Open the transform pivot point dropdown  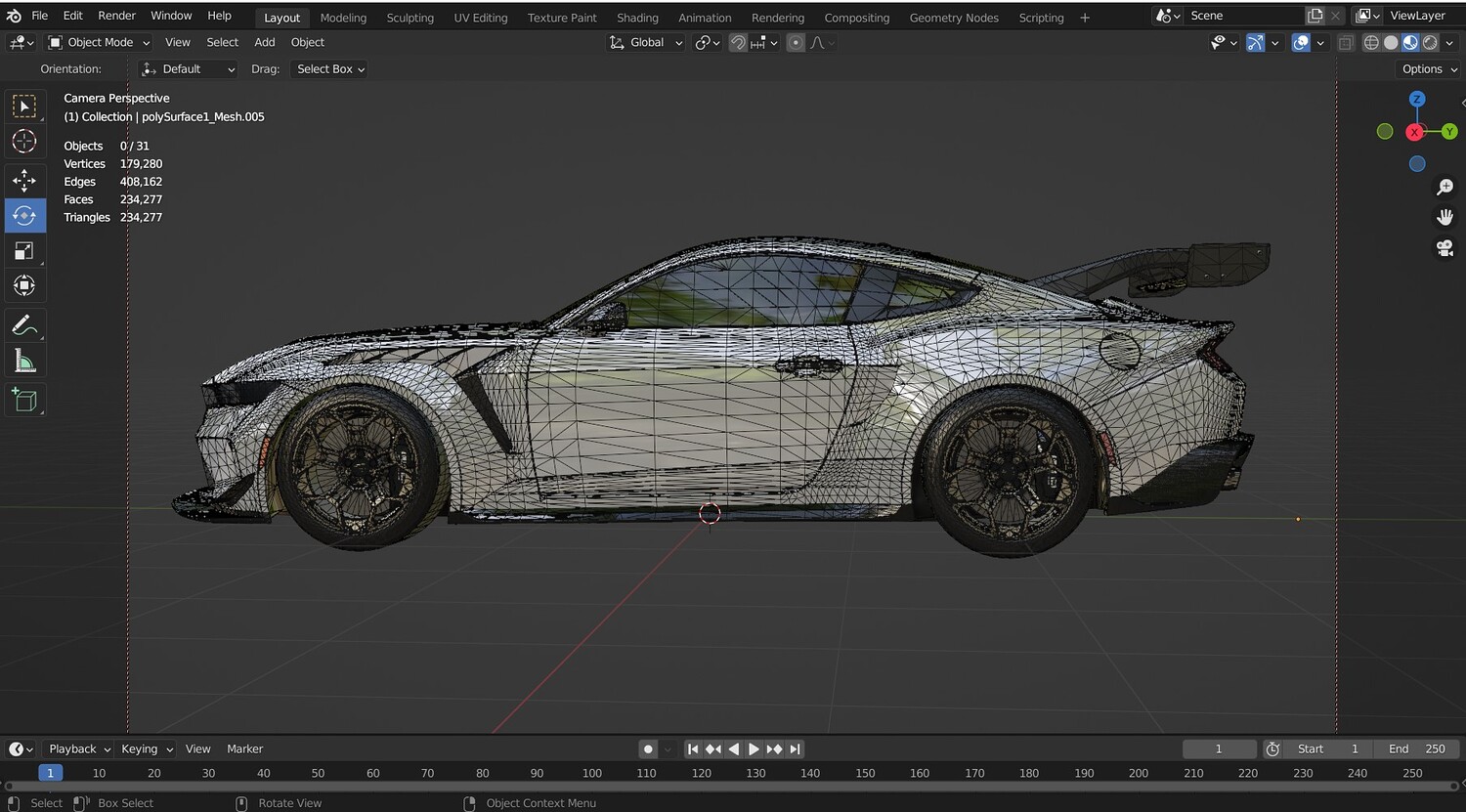pos(708,43)
